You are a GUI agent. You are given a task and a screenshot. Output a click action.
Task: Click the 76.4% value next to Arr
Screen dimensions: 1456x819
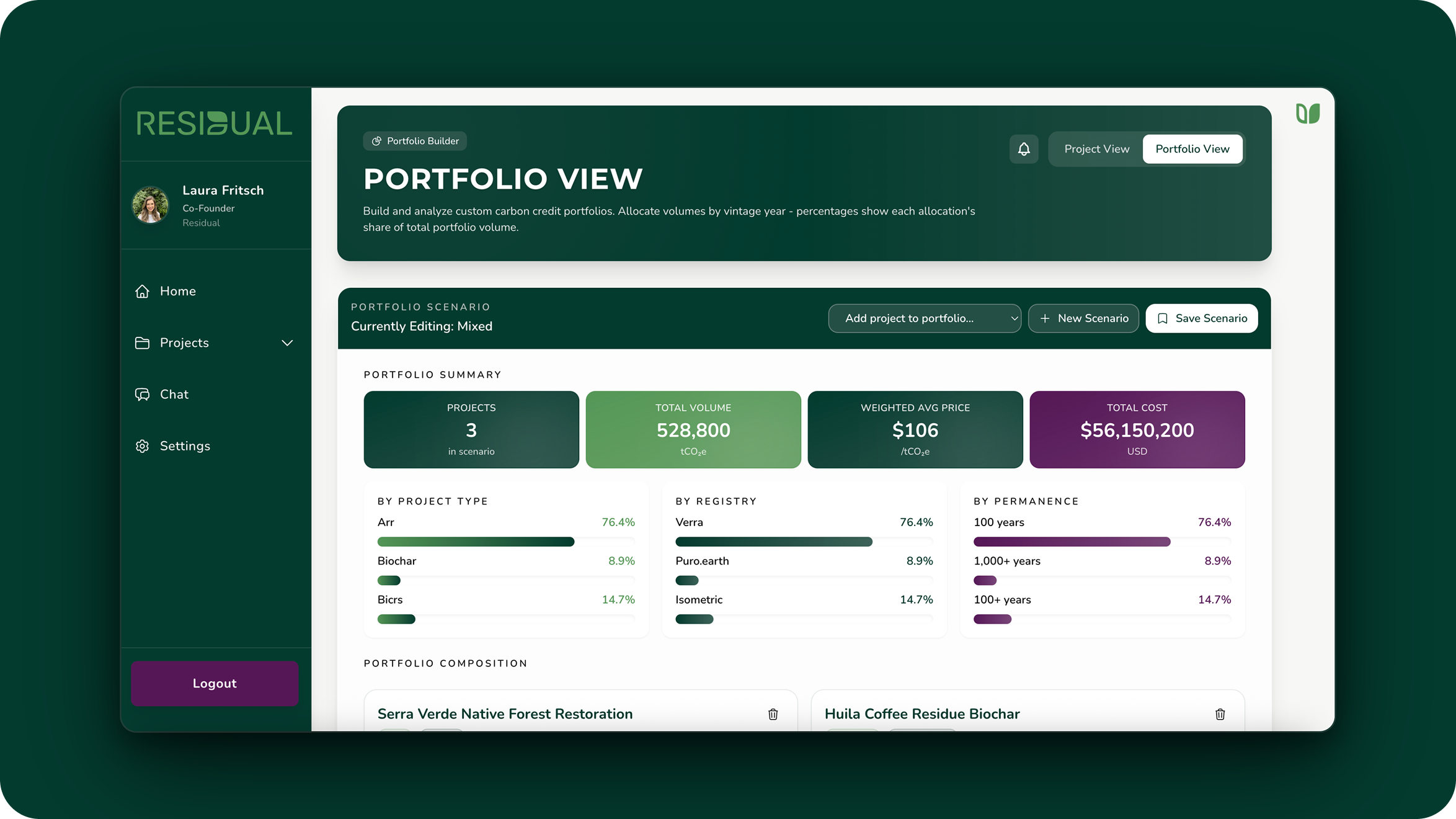point(618,522)
